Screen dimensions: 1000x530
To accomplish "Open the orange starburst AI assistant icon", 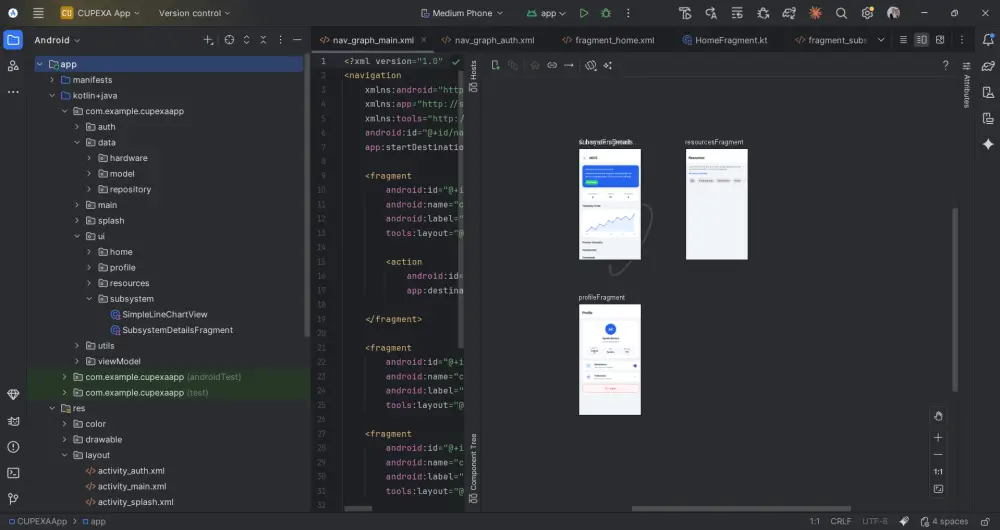I will point(815,13).
